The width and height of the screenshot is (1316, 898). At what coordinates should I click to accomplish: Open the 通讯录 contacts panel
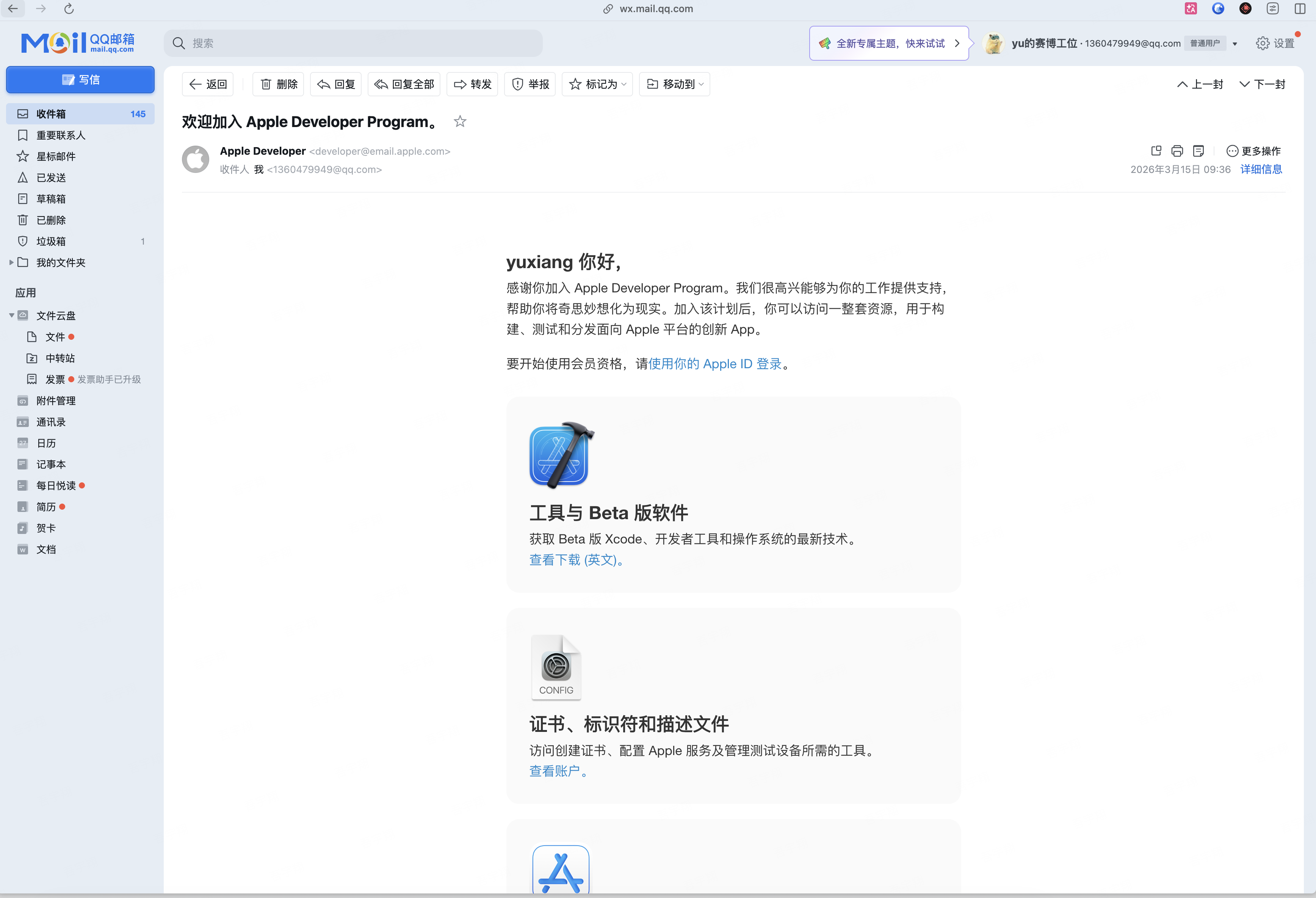(x=51, y=422)
